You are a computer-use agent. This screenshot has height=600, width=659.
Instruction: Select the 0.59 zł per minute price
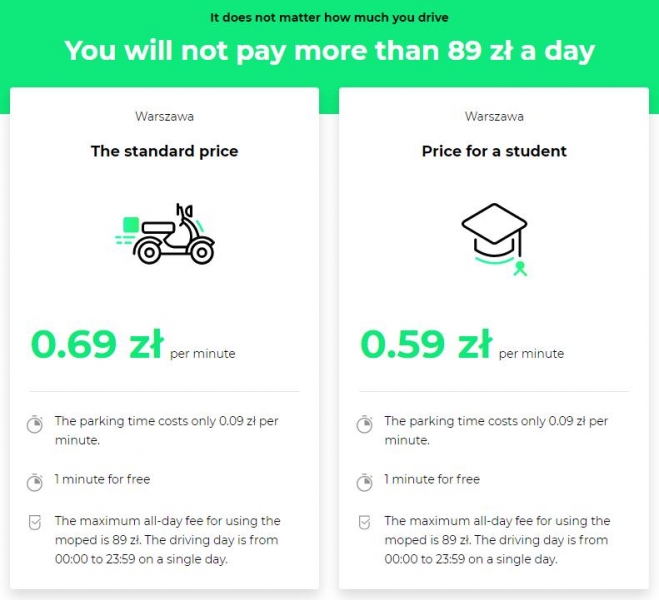coord(462,345)
